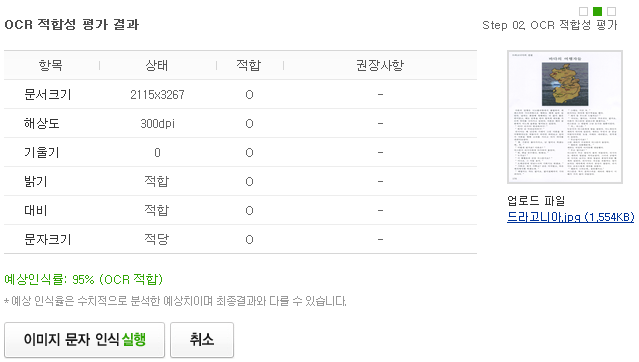
Task: Open the 드라고니아.jpg file link
Action: point(570,217)
